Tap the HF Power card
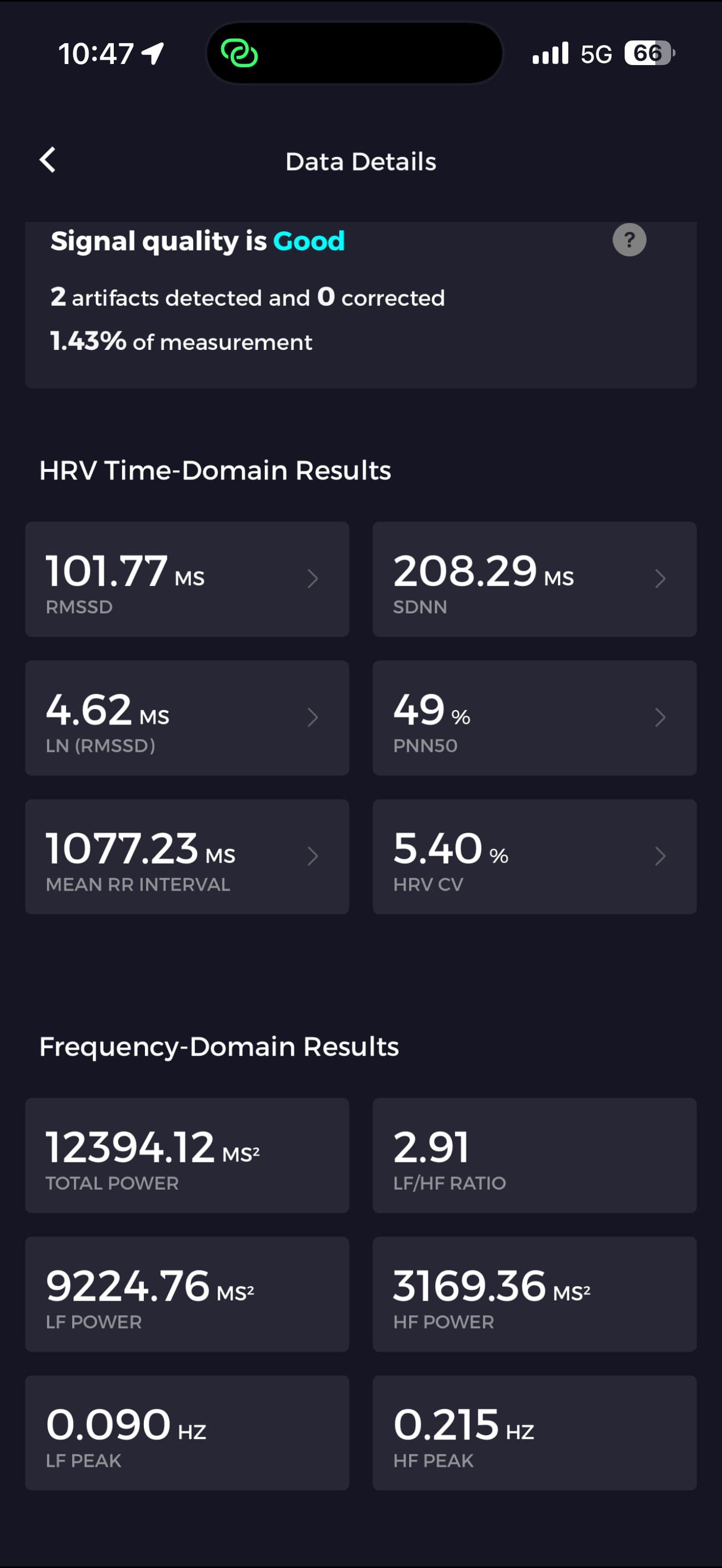Image resolution: width=722 pixels, height=1568 pixels. pos(534,1294)
